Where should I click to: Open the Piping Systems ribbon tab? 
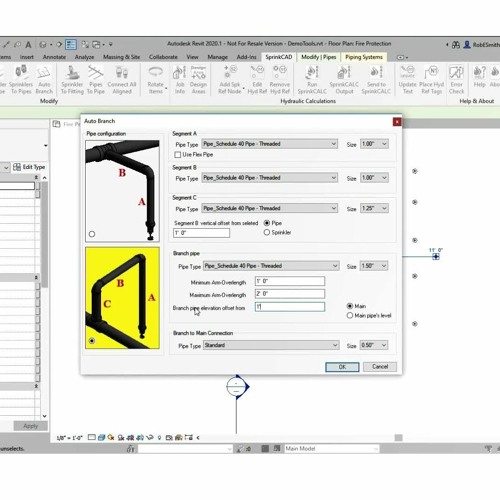pos(364,57)
